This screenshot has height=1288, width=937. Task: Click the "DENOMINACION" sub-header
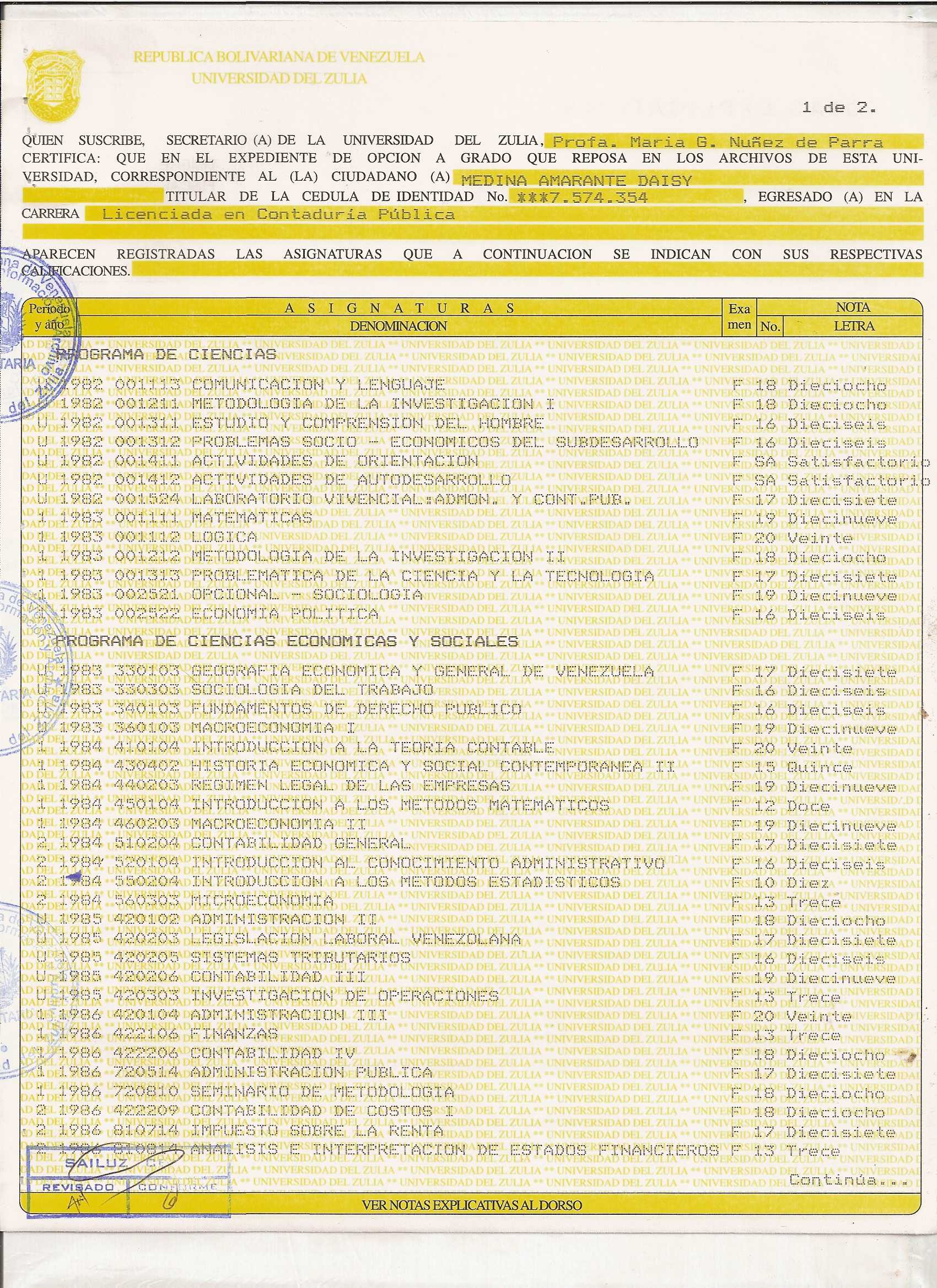399,326
